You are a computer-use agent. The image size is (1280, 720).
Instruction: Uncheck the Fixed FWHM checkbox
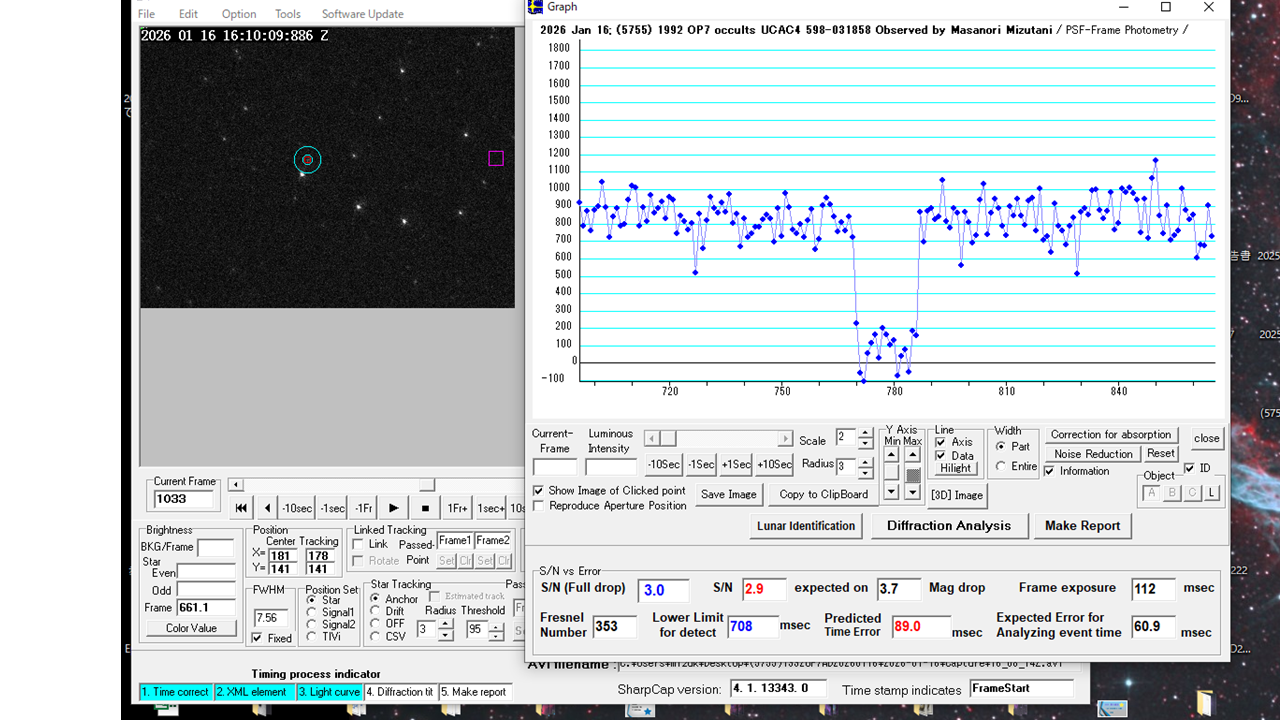(x=258, y=638)
